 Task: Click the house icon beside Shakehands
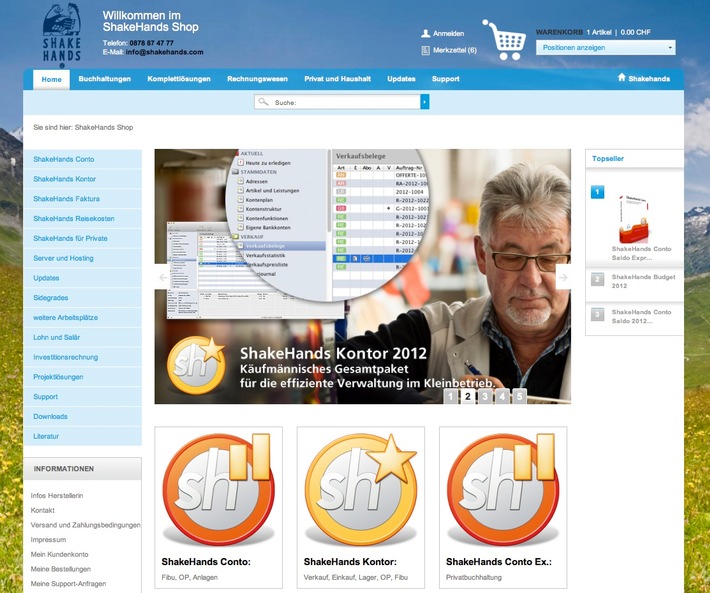[622, 77]
